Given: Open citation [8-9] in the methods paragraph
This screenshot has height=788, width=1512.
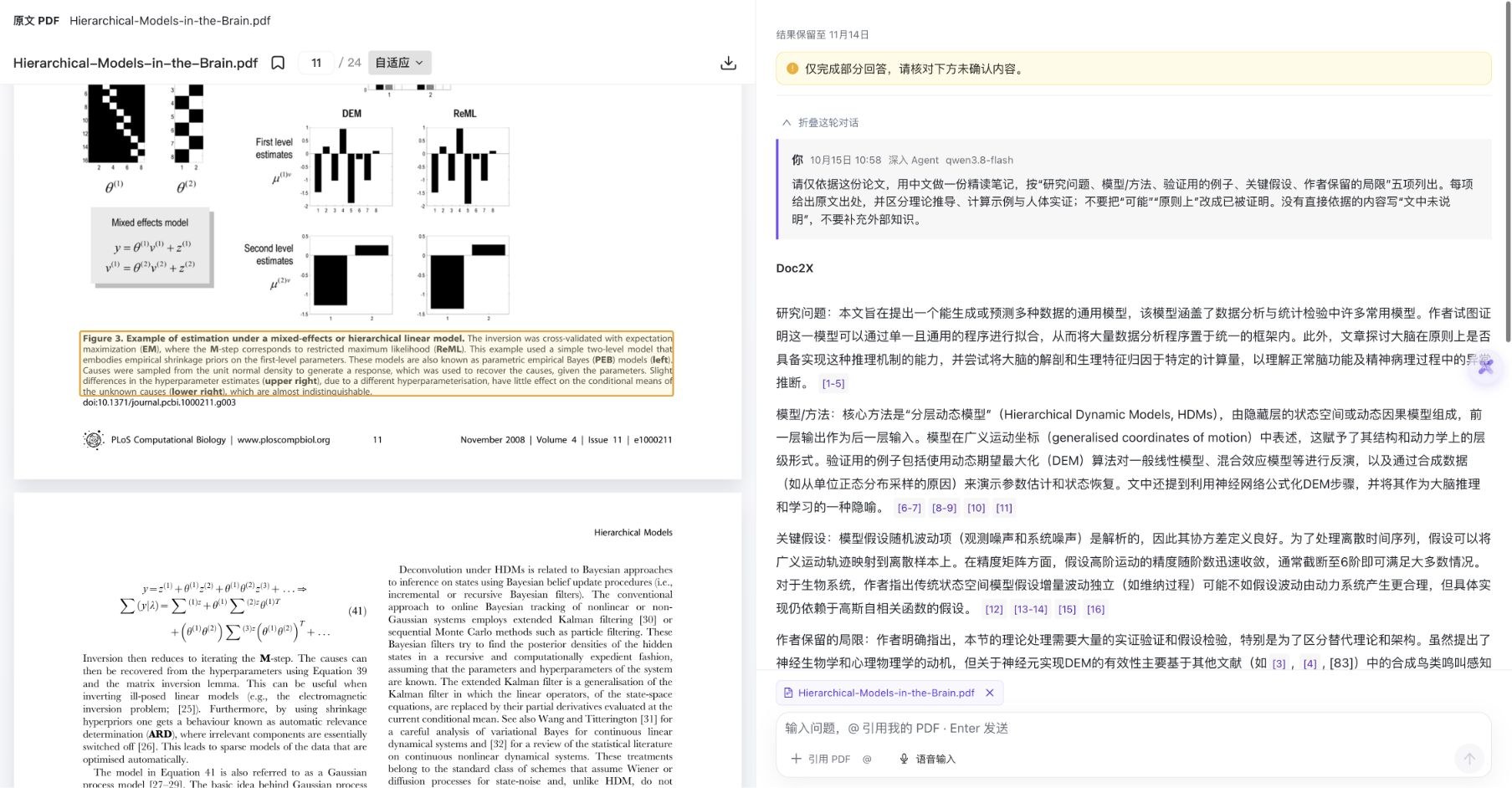Looking at the screenshot, I should coord(944,508).
